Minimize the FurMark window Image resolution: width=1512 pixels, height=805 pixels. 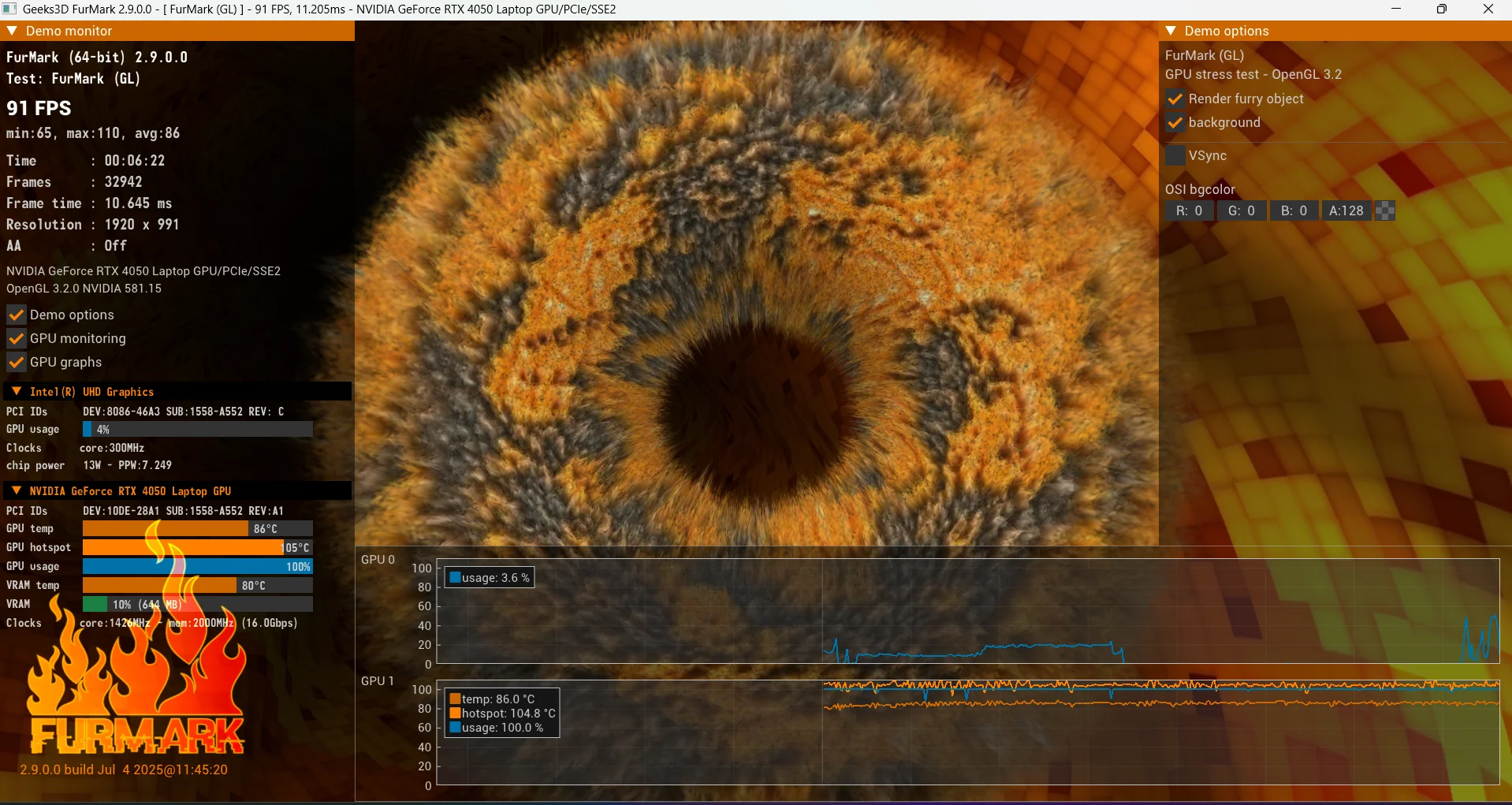click(1396, 9)
